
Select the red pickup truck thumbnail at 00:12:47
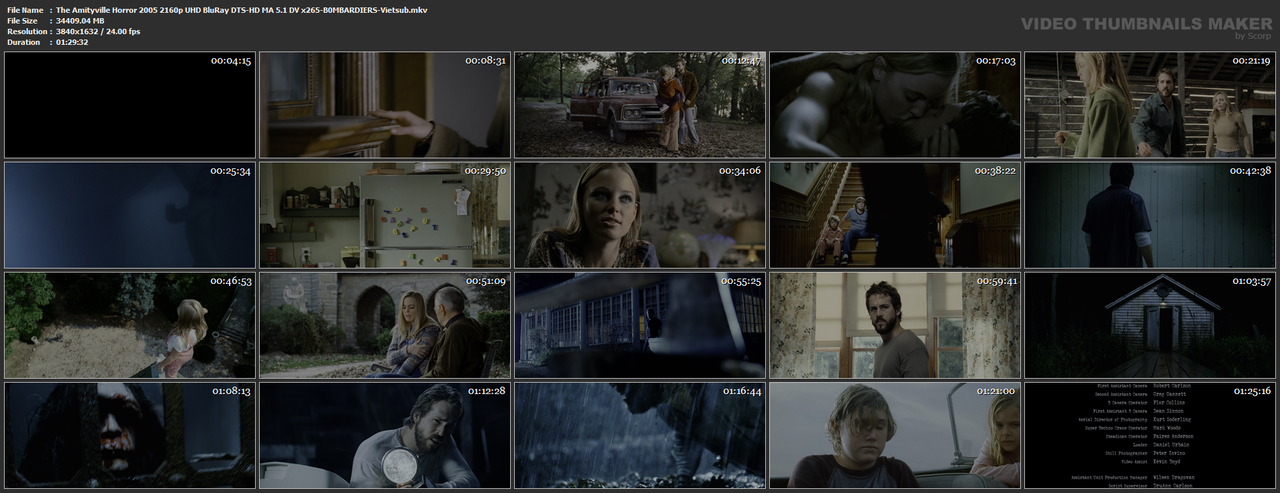tap(640, 105)
